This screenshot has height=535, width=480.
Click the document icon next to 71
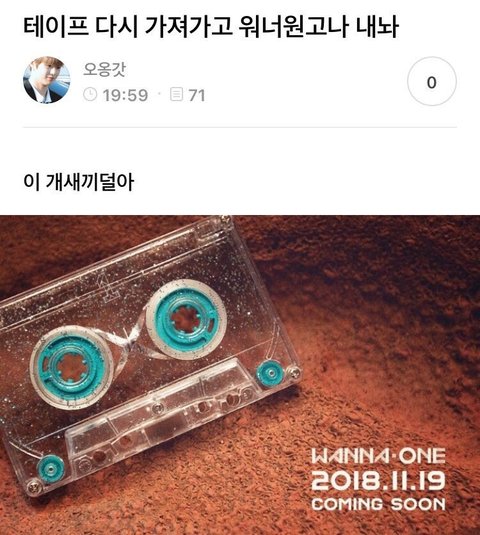pyautogui.click(x=176, y=94)
